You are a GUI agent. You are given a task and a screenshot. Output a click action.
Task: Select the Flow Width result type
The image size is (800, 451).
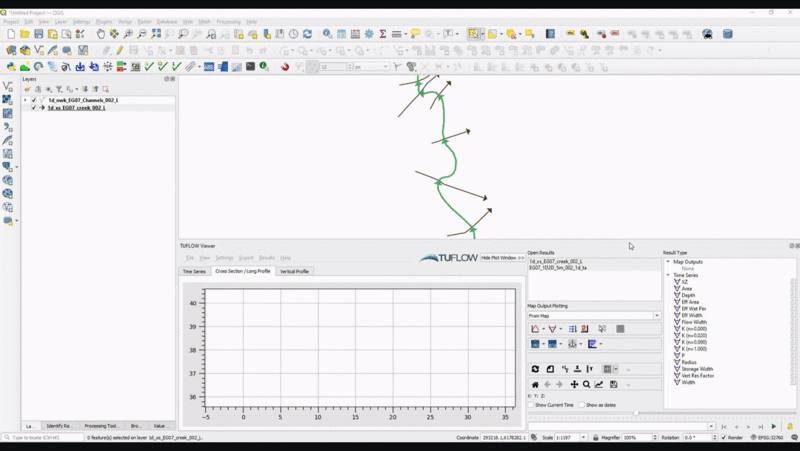[694, 322]
